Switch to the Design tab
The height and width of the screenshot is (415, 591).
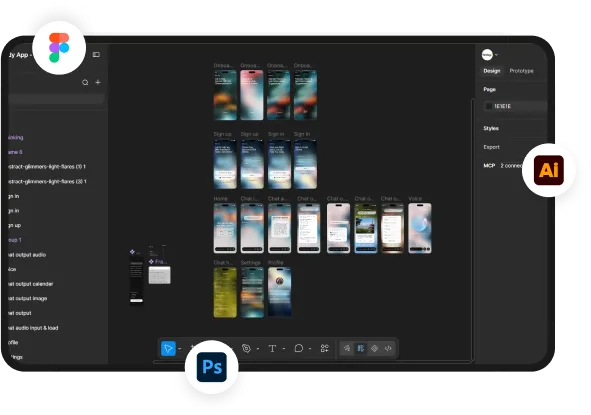point(492,71)
